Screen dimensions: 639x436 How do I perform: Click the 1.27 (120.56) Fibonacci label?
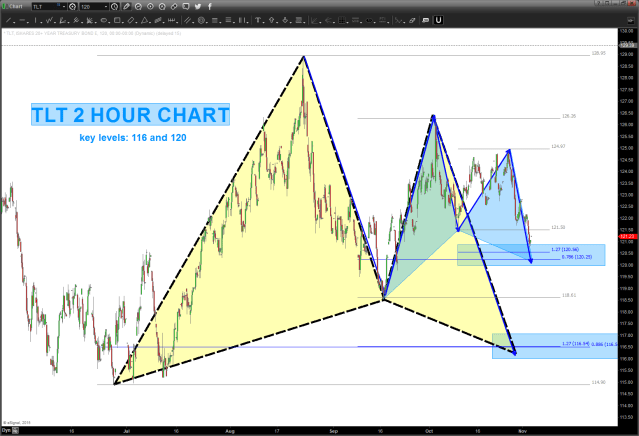[x=565, y=249]
